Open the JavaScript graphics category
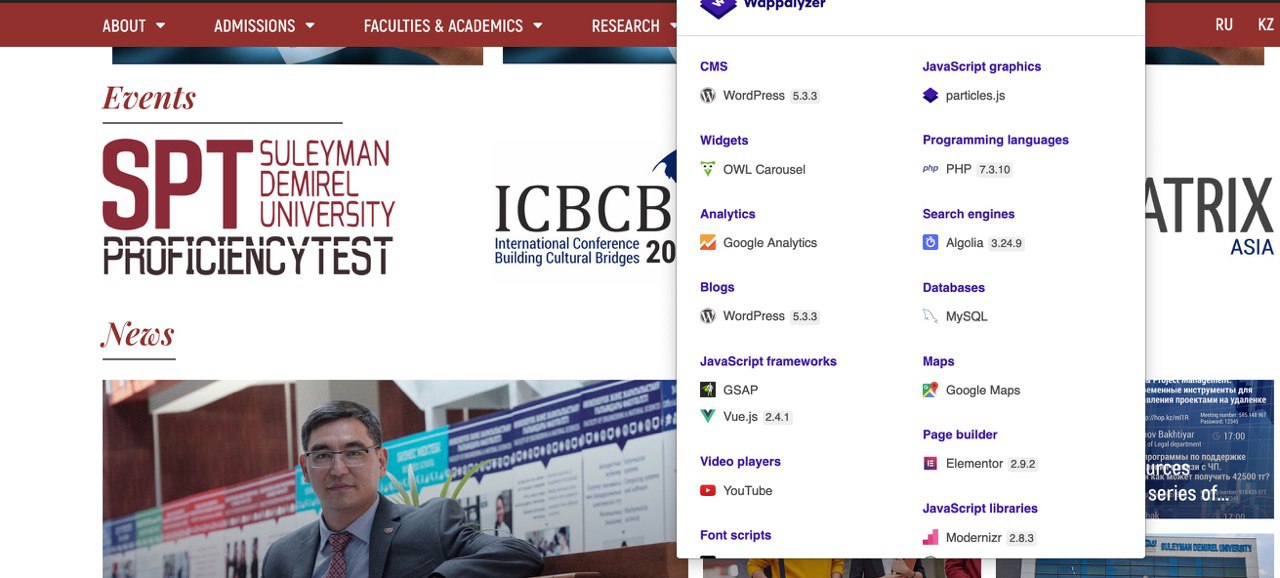Viewport: 1280px width, 578px height. click(x=982, y=67)
